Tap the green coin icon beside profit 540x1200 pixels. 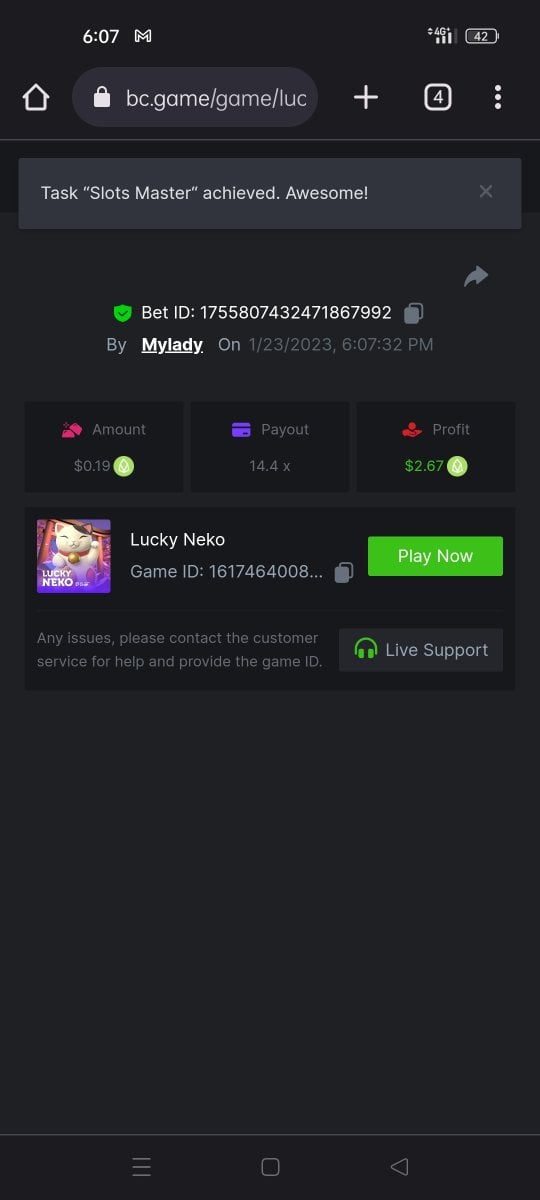pyautogui.click(x=457, y=466)
